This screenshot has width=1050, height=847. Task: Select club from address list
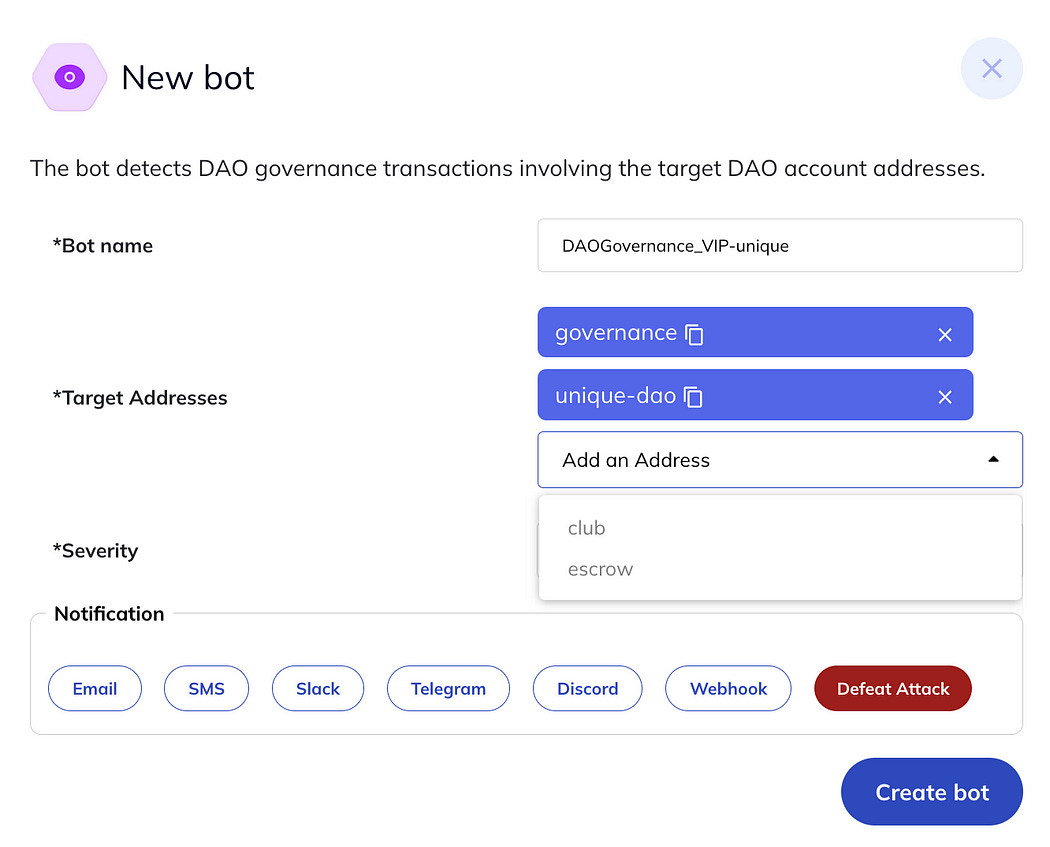pyautogui.click(x=779, y=528)
